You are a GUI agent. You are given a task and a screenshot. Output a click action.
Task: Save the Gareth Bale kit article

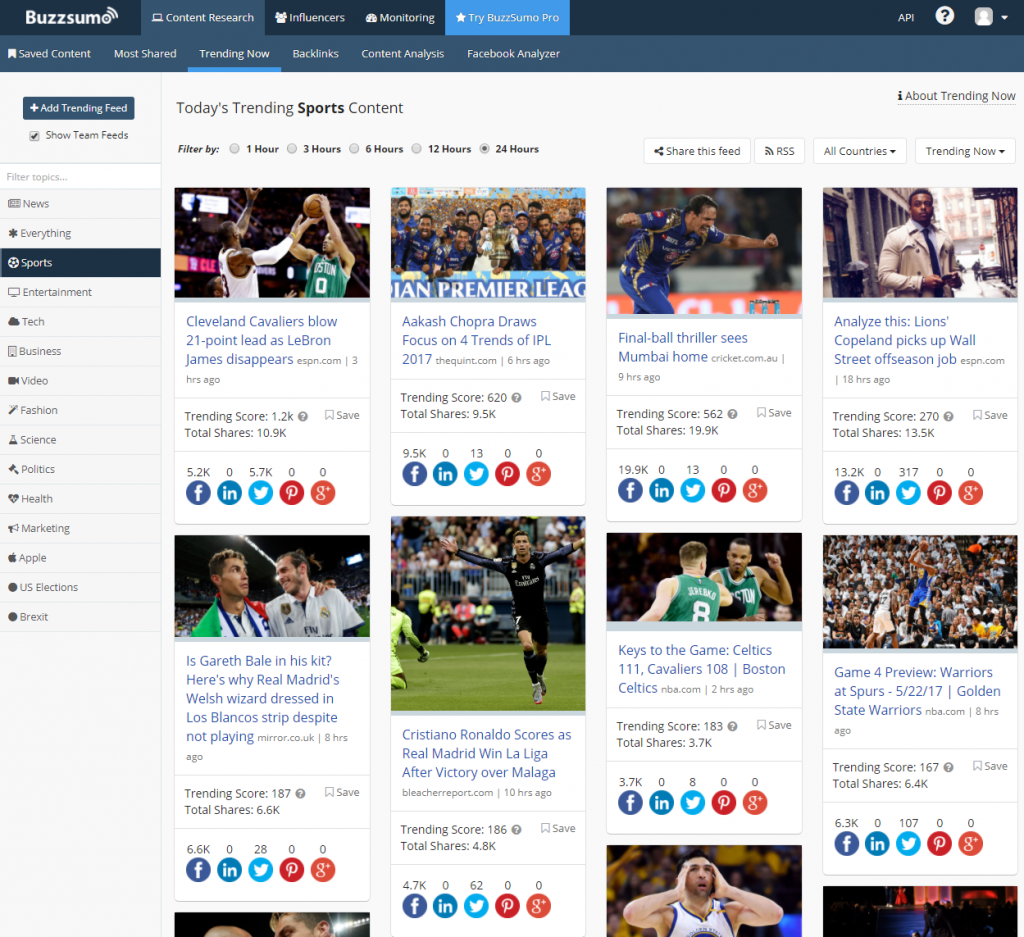342,793
